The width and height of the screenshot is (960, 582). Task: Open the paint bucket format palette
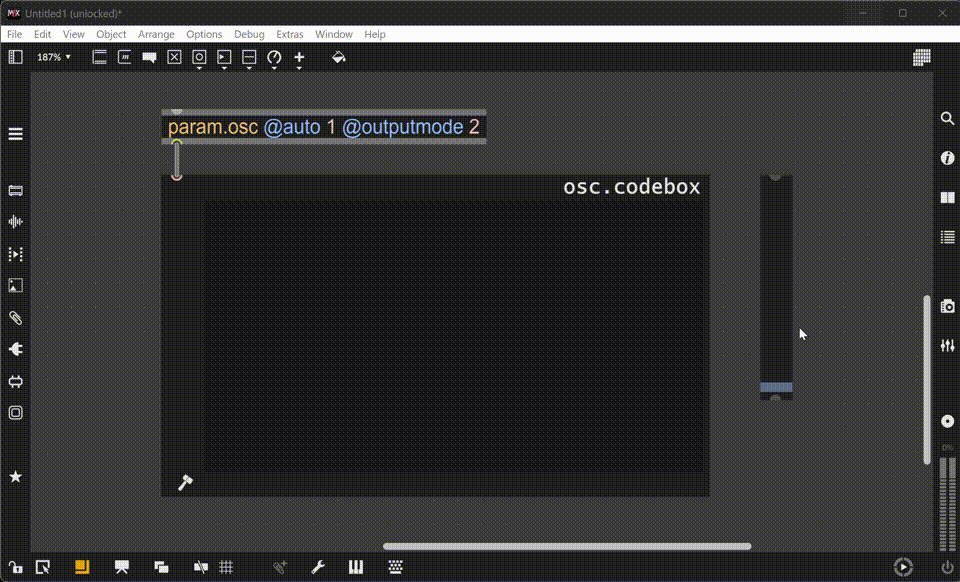tap(339, 57)
